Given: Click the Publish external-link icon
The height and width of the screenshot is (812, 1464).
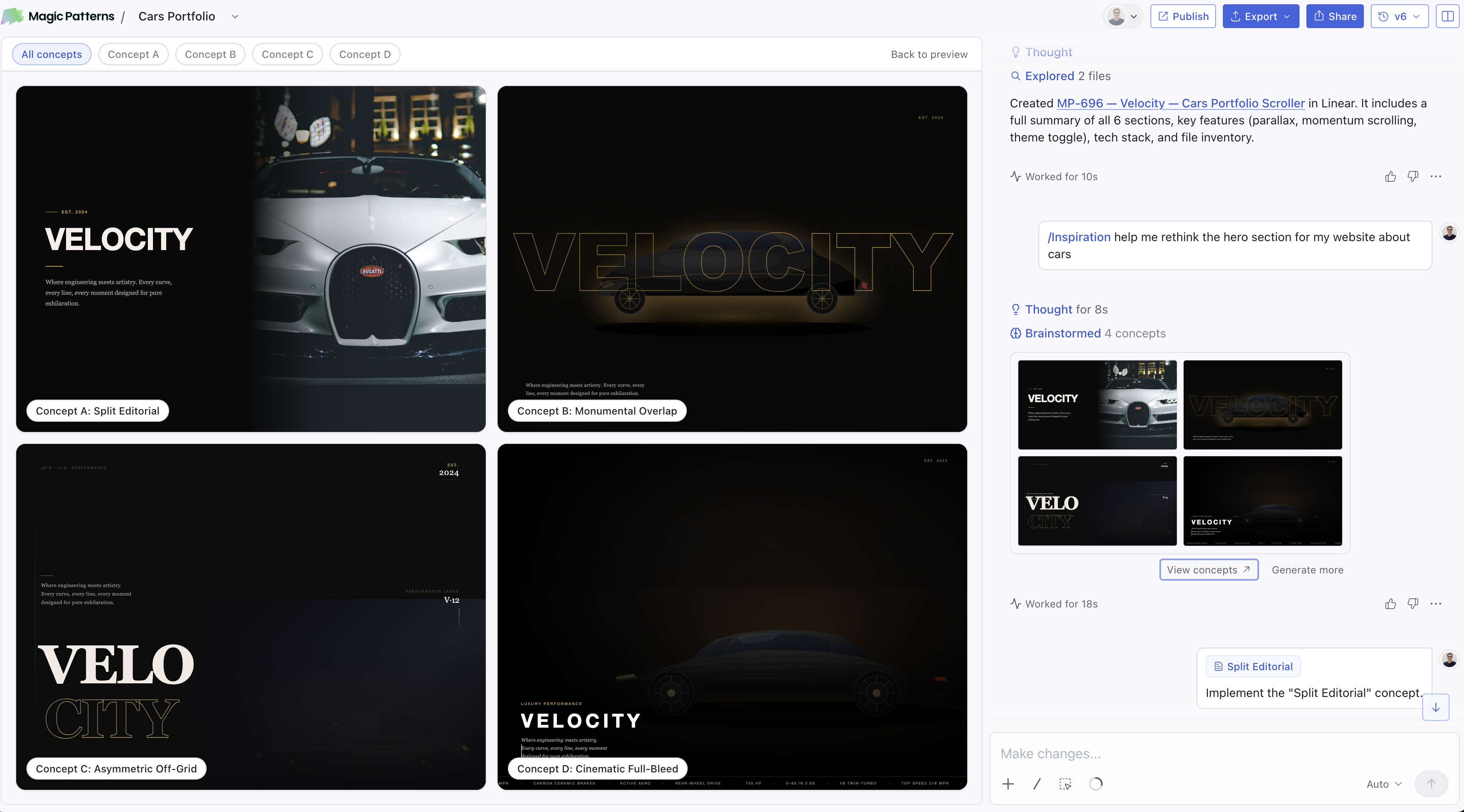Looking at the screenshot, I should (1163, 17).
